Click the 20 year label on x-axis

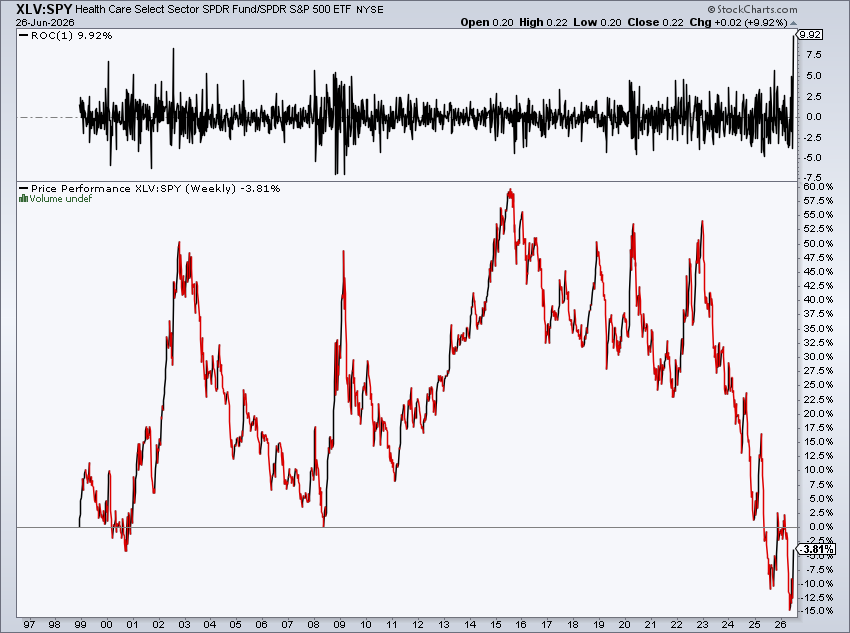tap(624, 624)
